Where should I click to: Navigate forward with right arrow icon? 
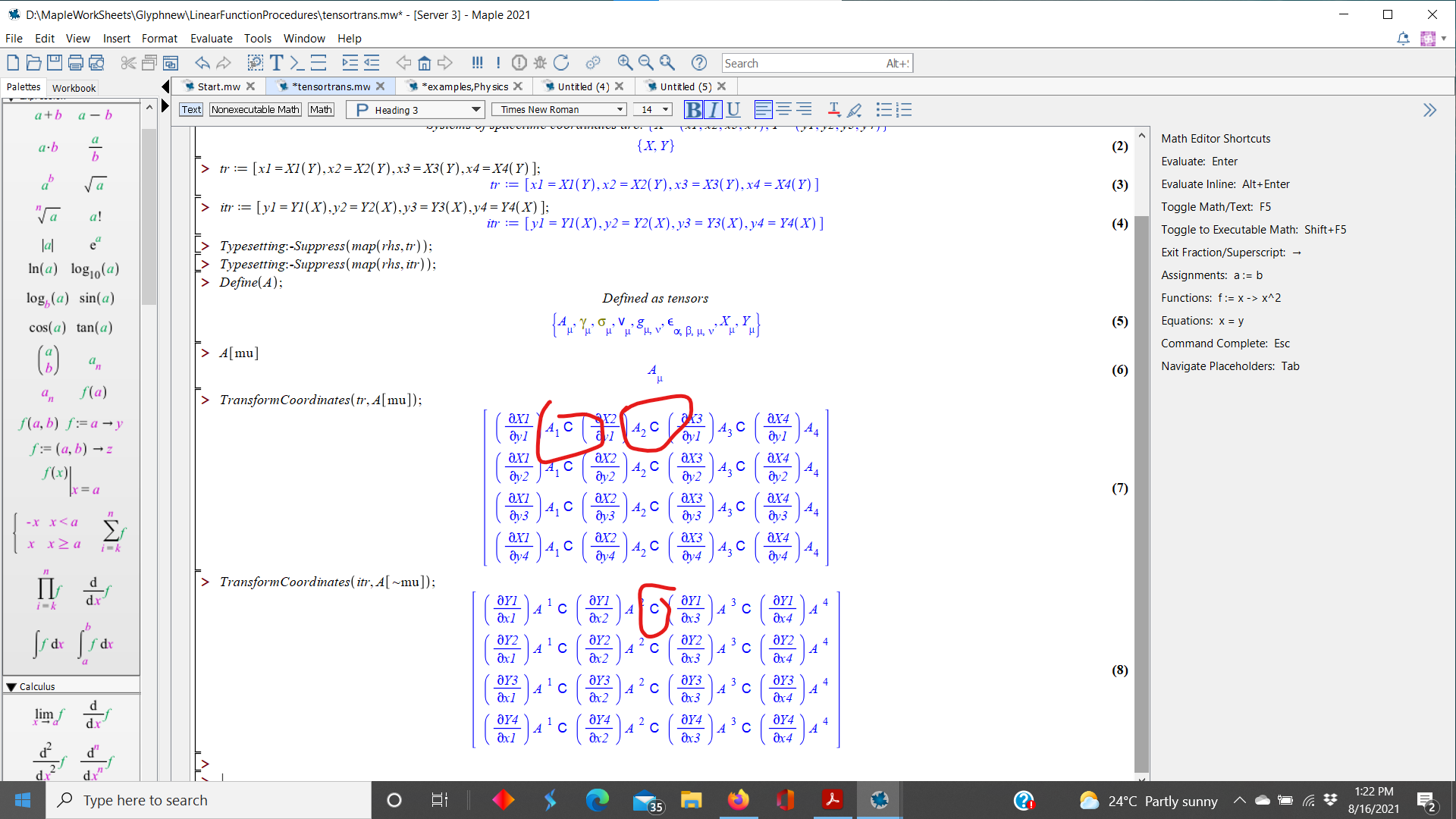click(x=445, y=63)
